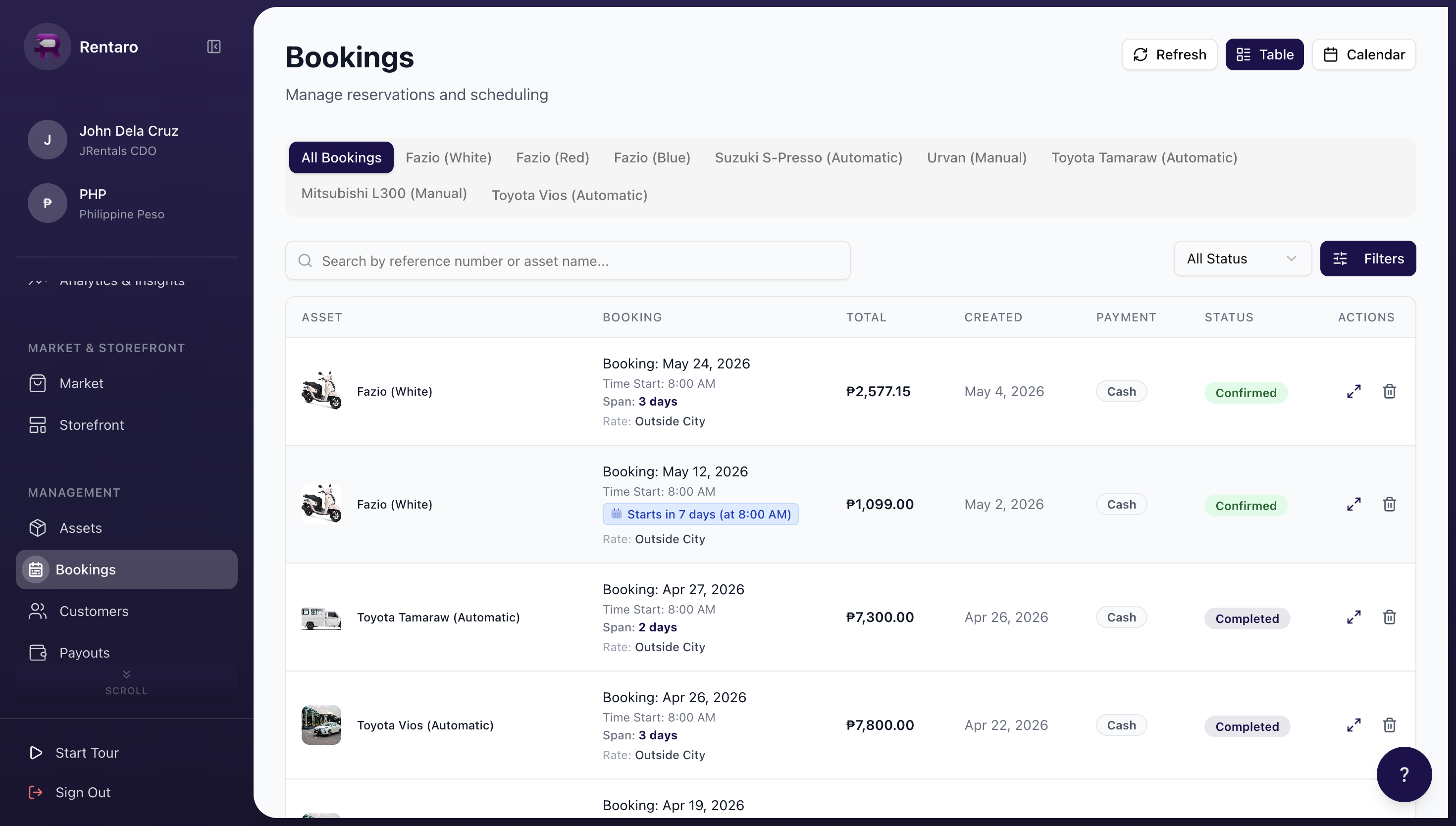Expand the May 12 Fazio (White) booking

pos(1354,504)
